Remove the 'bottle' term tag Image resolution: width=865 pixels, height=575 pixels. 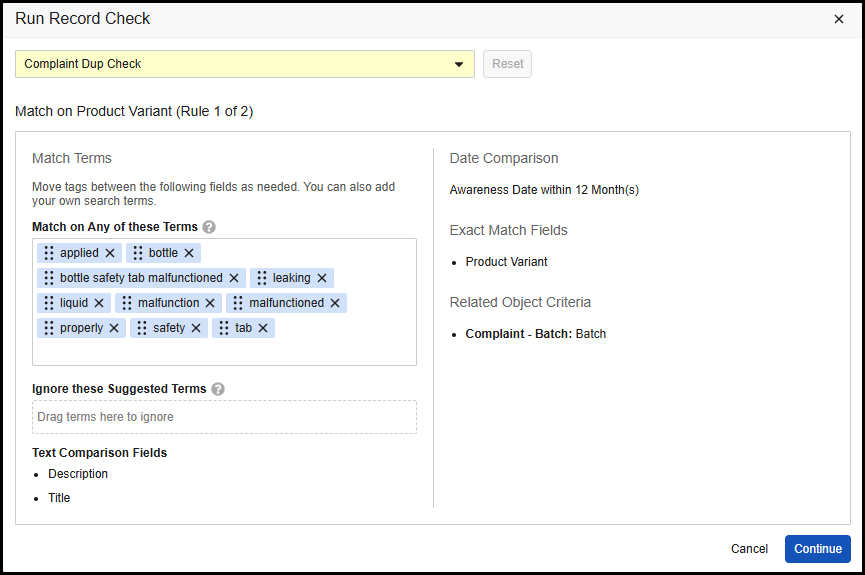click(x=189, y=253)
